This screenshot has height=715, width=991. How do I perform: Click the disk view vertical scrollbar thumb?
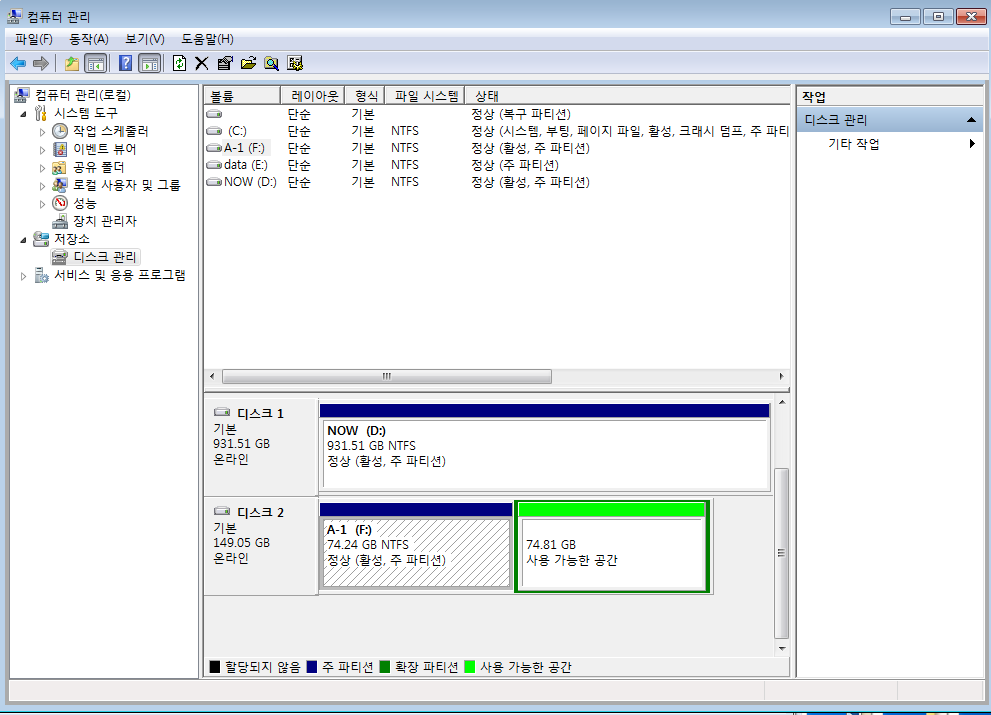pyautogui.click(x=782, y=553)
